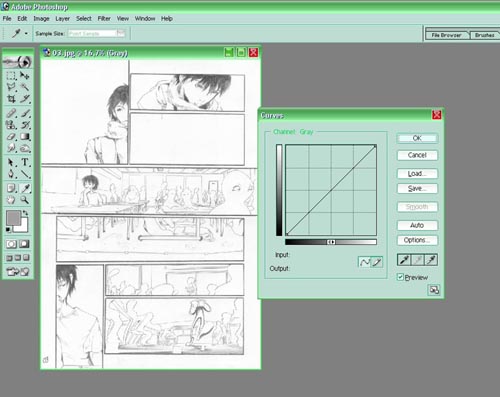Image resolution: width=500 pixels, height=397 pixels.
Task: Choose the Type tool
Action: [25, 162]
